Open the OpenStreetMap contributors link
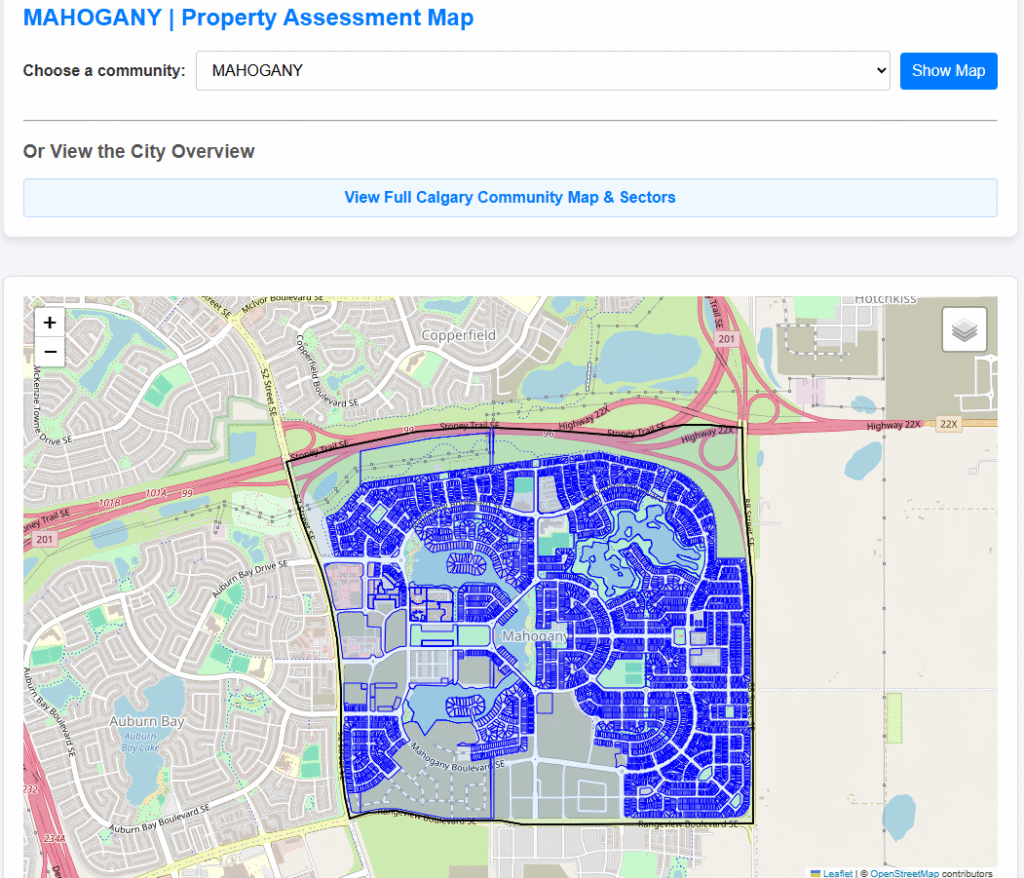 [x=904, y=873]
